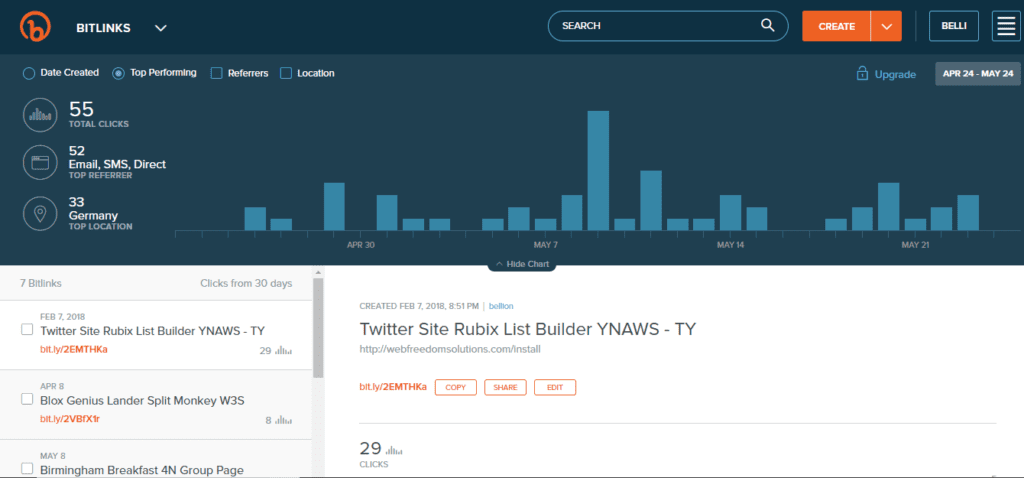Open bit.ly/2VBfX1r link in list
This screenshot has height=478, width=1024.
70,419
